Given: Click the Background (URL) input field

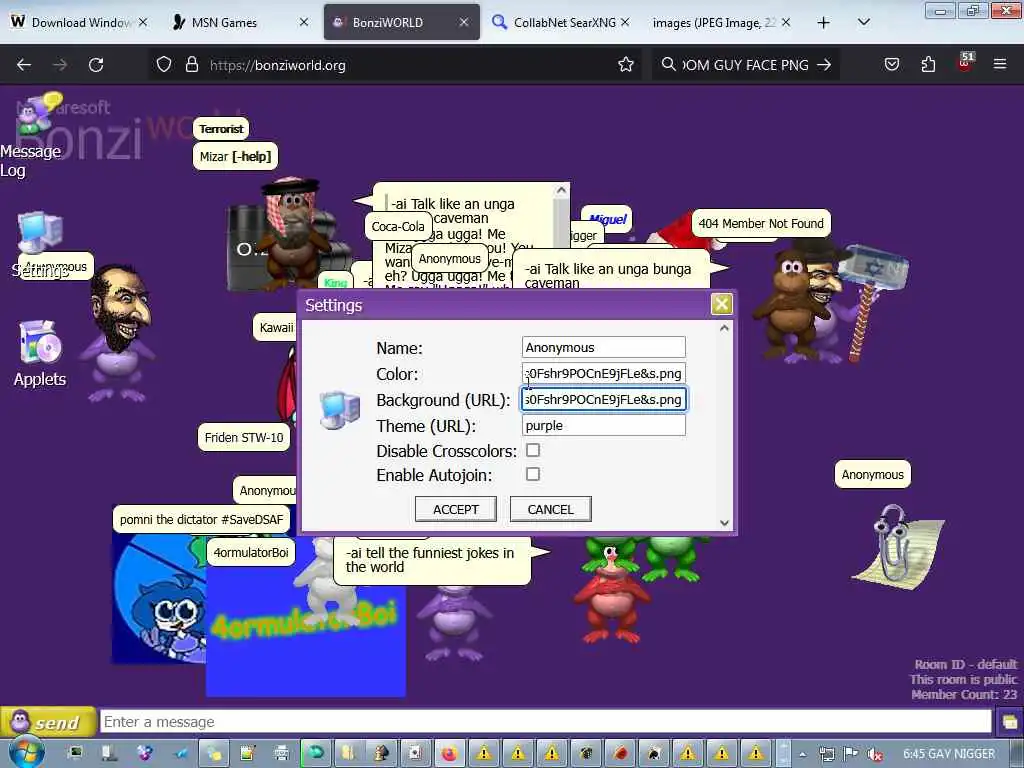Looking at the screenshot, I should [603, 399].
